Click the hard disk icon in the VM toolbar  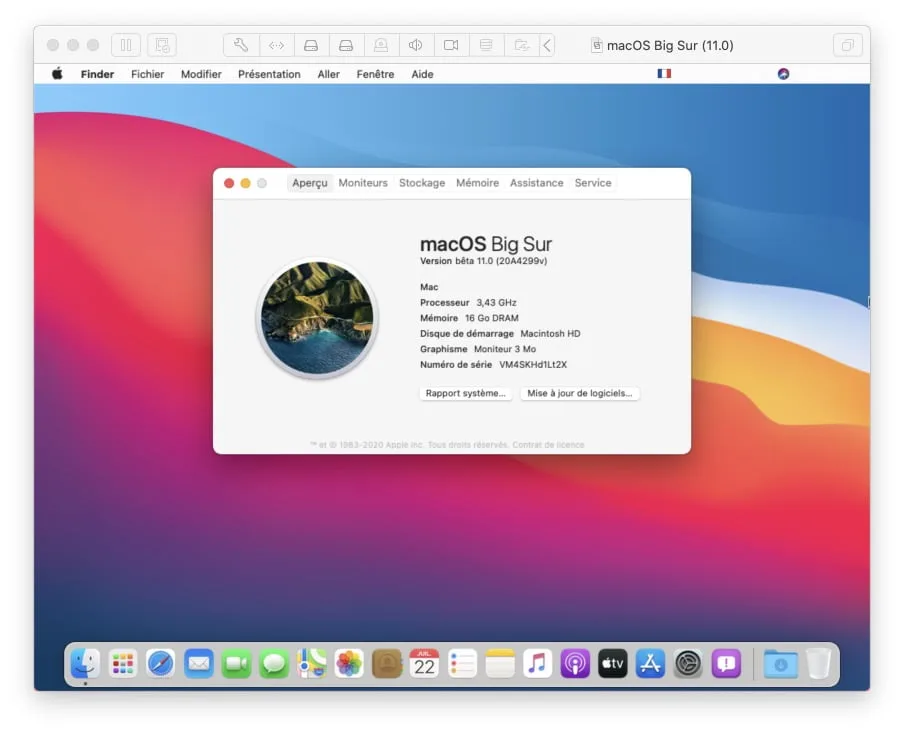point(311,44)
